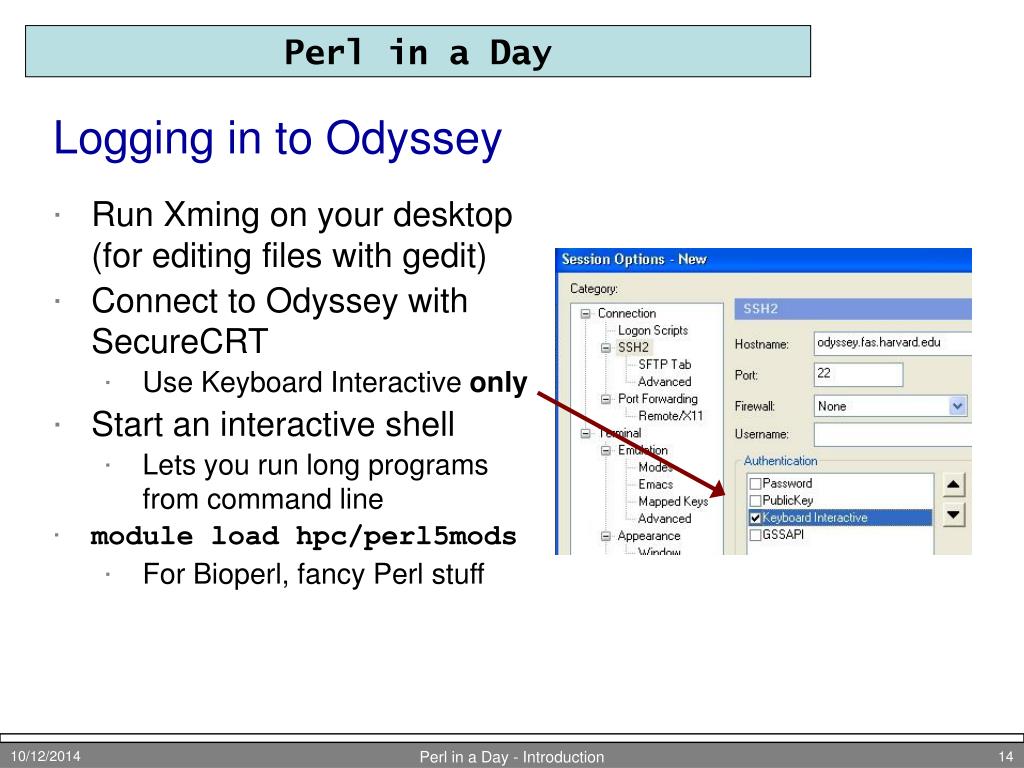Click the Session Options - New title bar
Screen dimensions: 1024x768
point(763,260)
